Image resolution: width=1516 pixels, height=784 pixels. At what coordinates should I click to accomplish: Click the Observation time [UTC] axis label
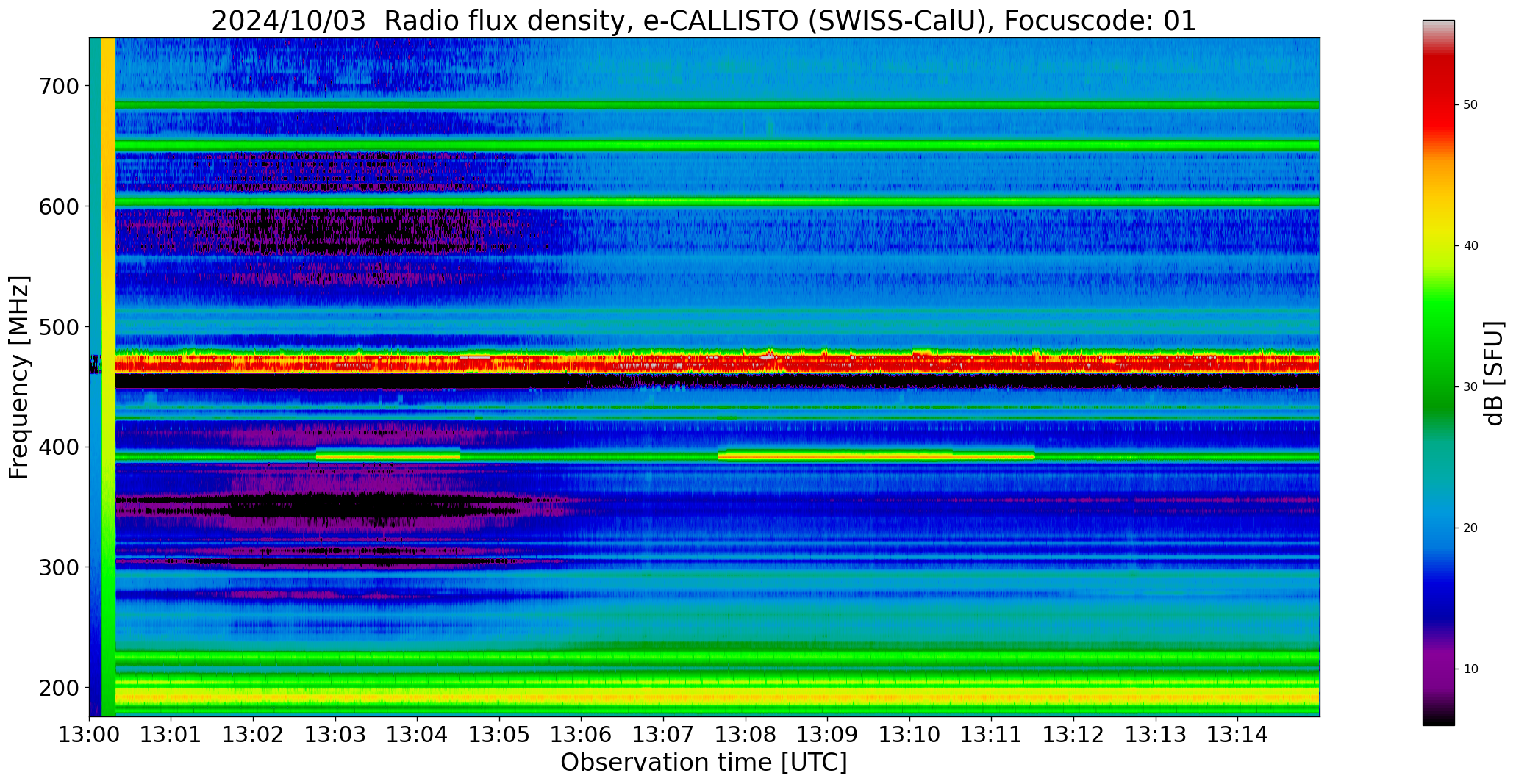704,763
